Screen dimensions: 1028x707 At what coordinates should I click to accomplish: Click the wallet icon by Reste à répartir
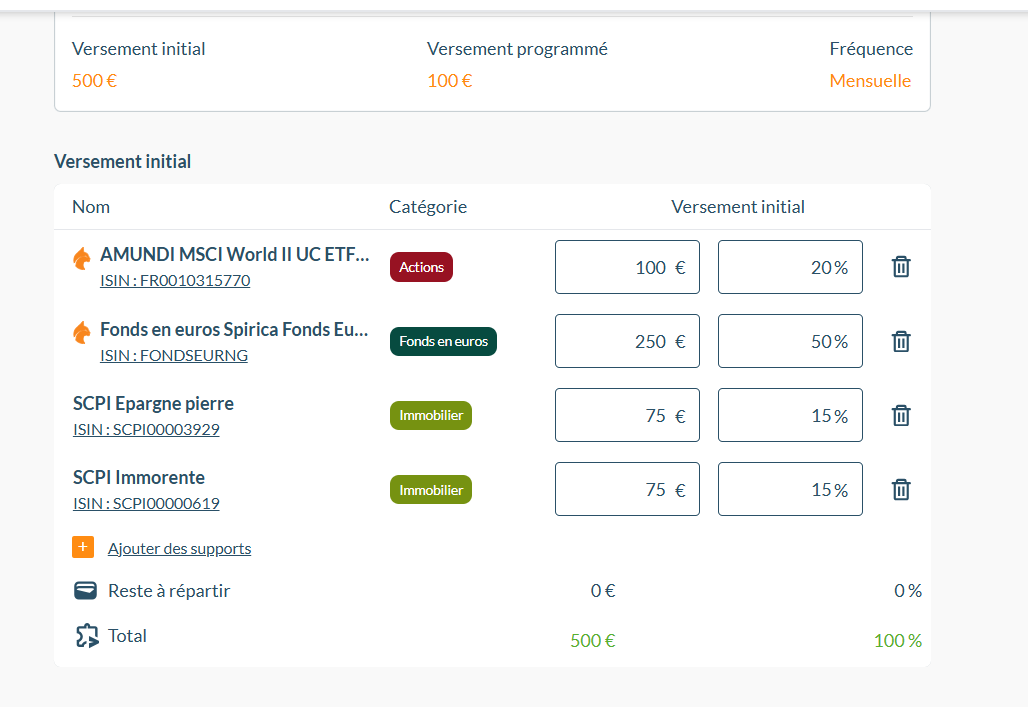pyautogui.click(x=85, y=590)
